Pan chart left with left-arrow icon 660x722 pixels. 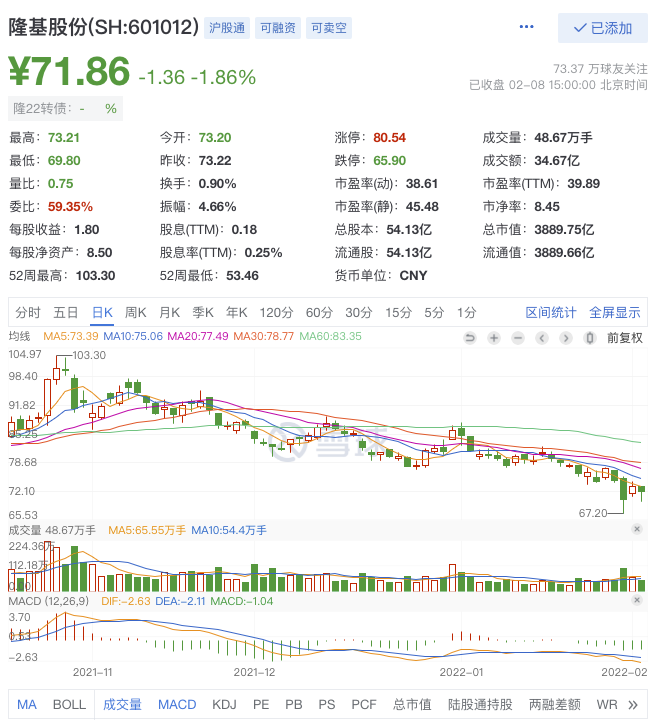point(542,338)
